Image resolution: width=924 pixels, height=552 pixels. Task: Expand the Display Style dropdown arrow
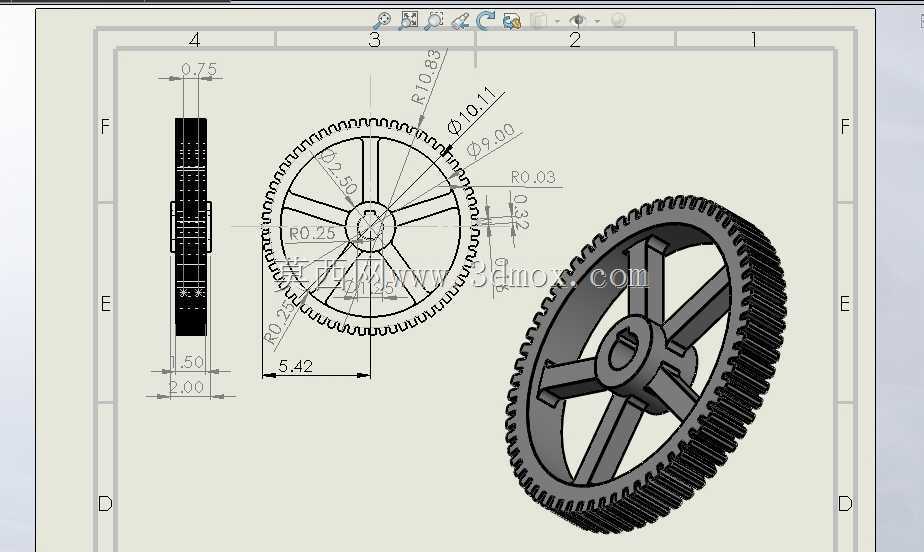point(557,21)
